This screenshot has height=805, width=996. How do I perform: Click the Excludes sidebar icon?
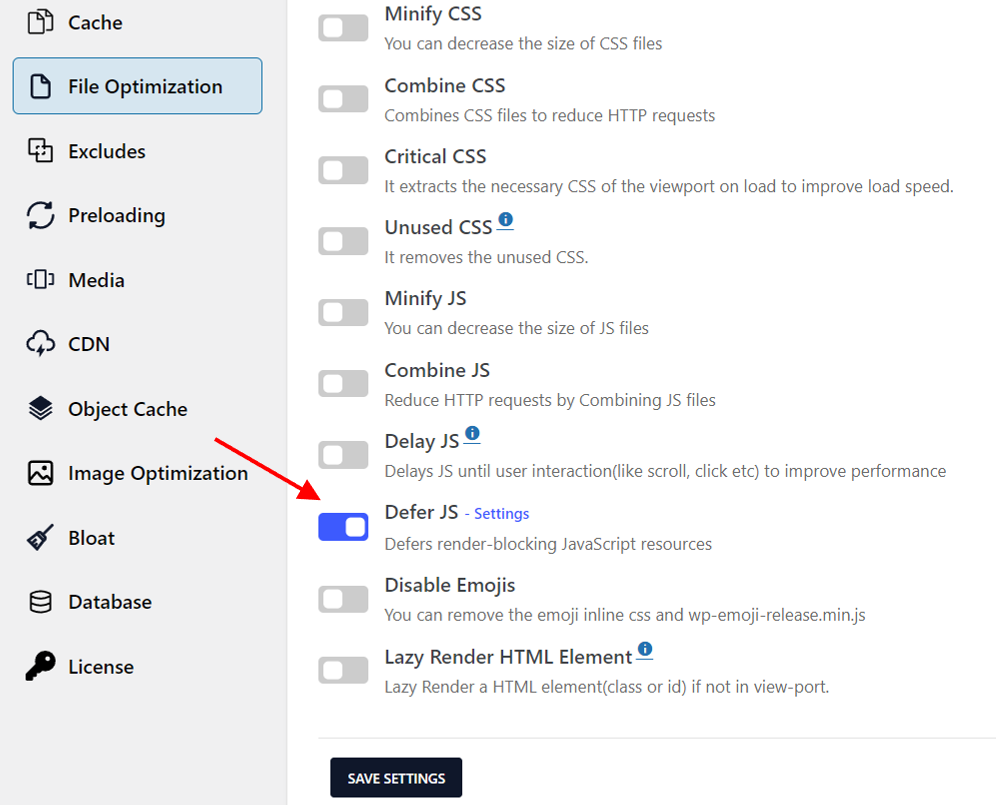40,151
